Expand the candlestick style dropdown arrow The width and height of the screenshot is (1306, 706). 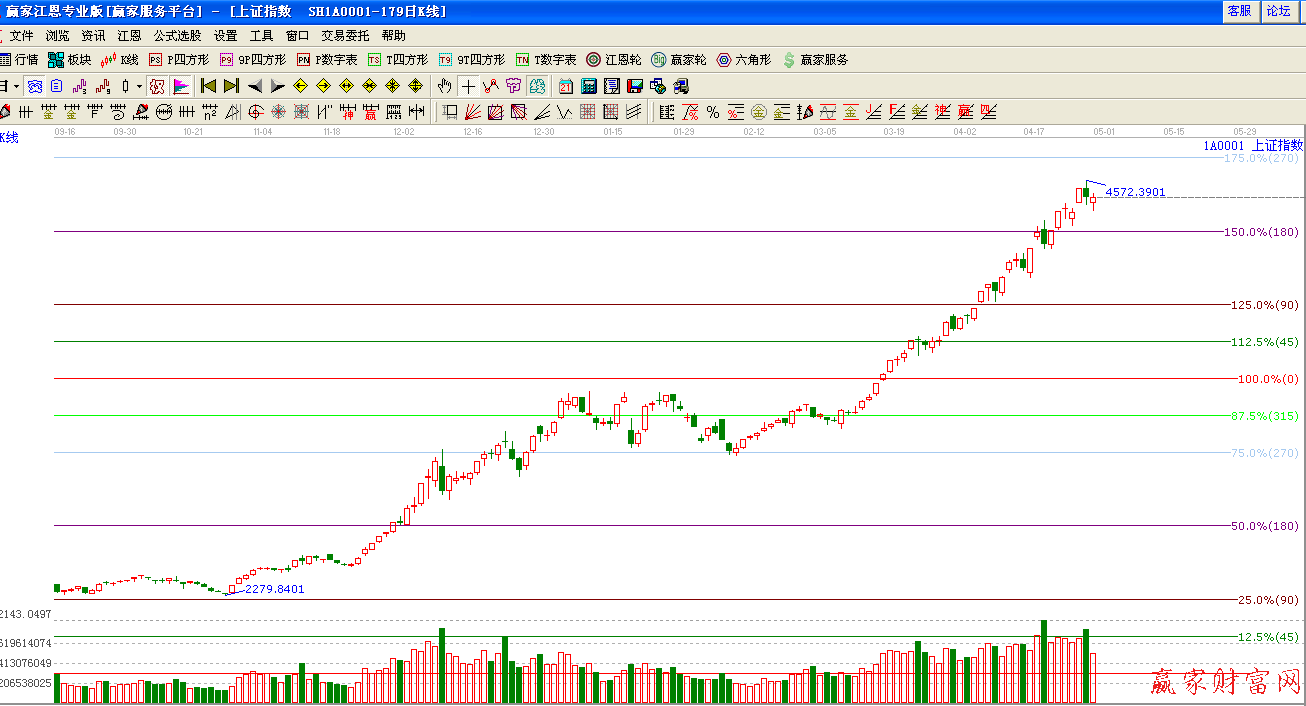click(x=139, y=86)
